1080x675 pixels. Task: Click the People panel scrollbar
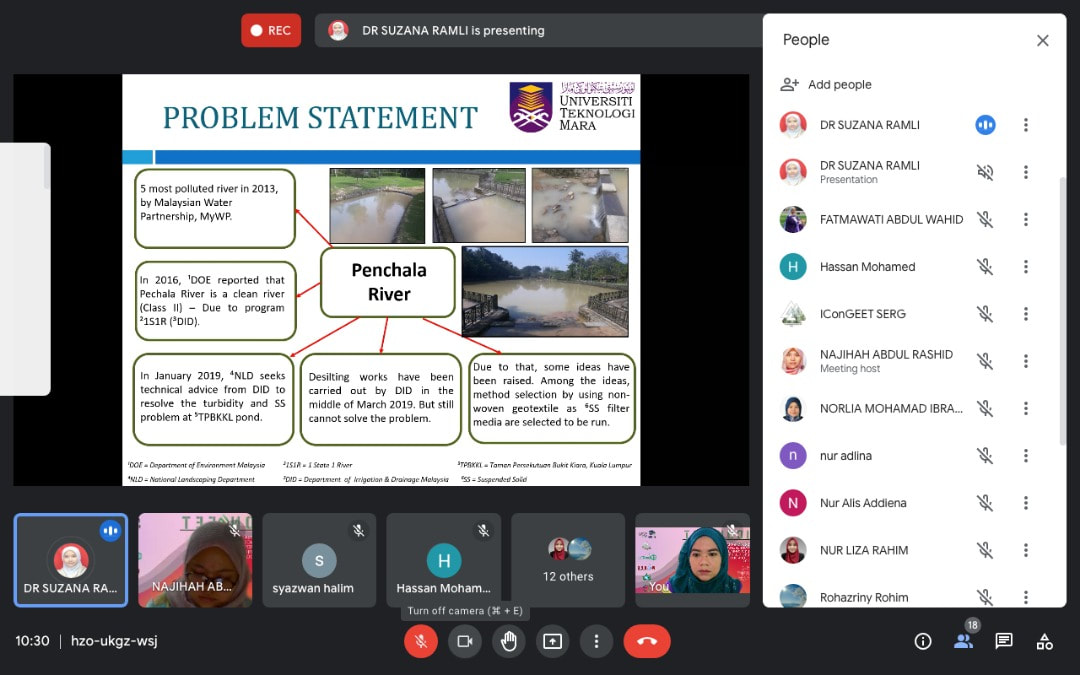coord(1061,310)
